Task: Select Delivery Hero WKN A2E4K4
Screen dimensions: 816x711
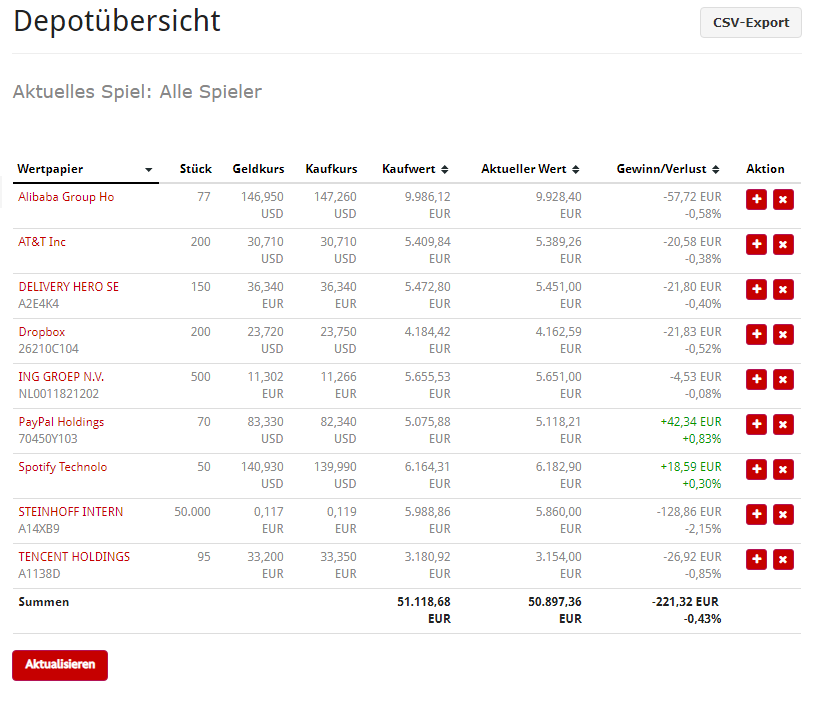Action: (x=39, y=304)
